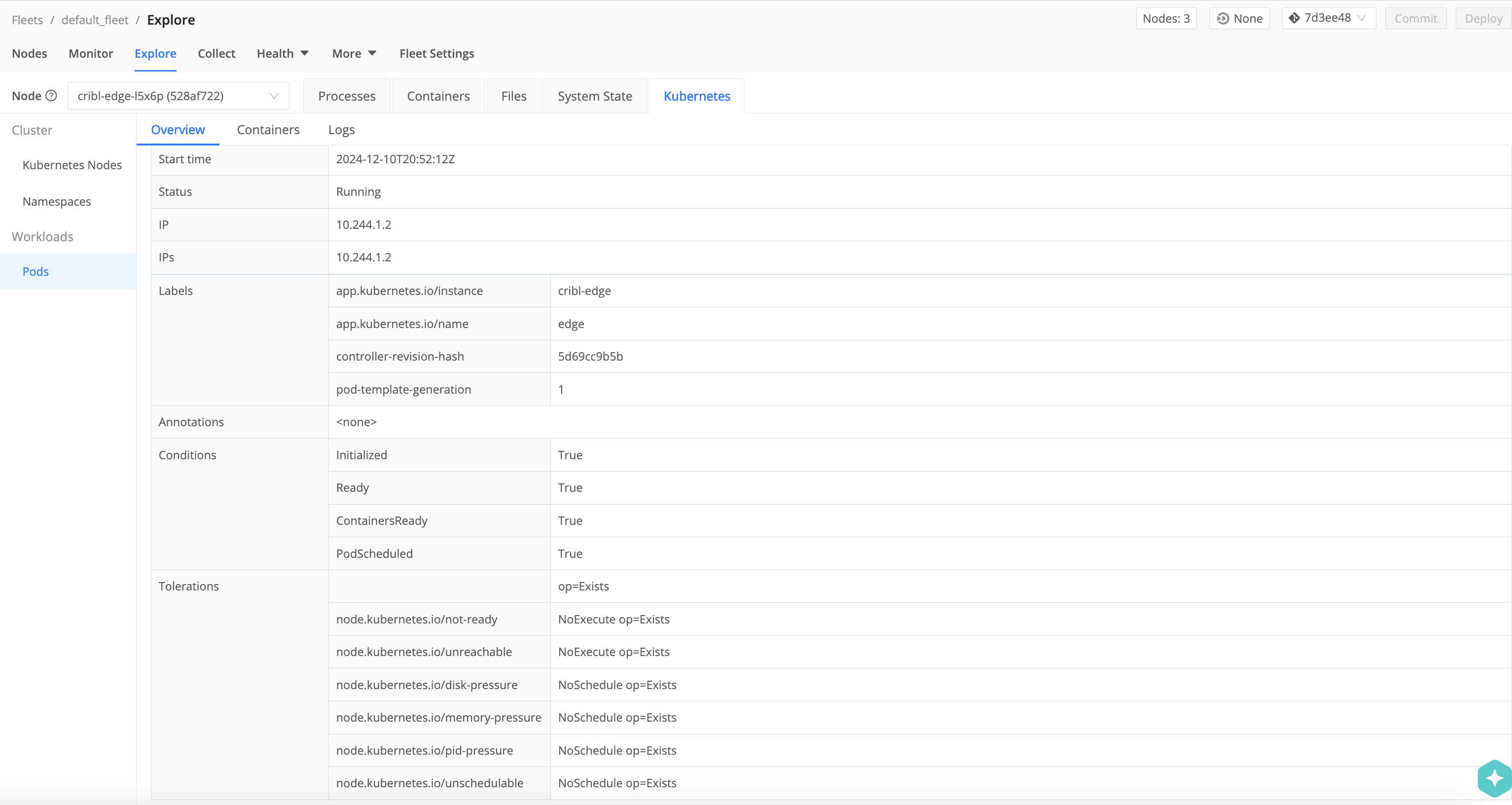Open the Health dropdown menu
Image resolution: width=1512 pixels, height=805 pixels.
click(282, 53)
